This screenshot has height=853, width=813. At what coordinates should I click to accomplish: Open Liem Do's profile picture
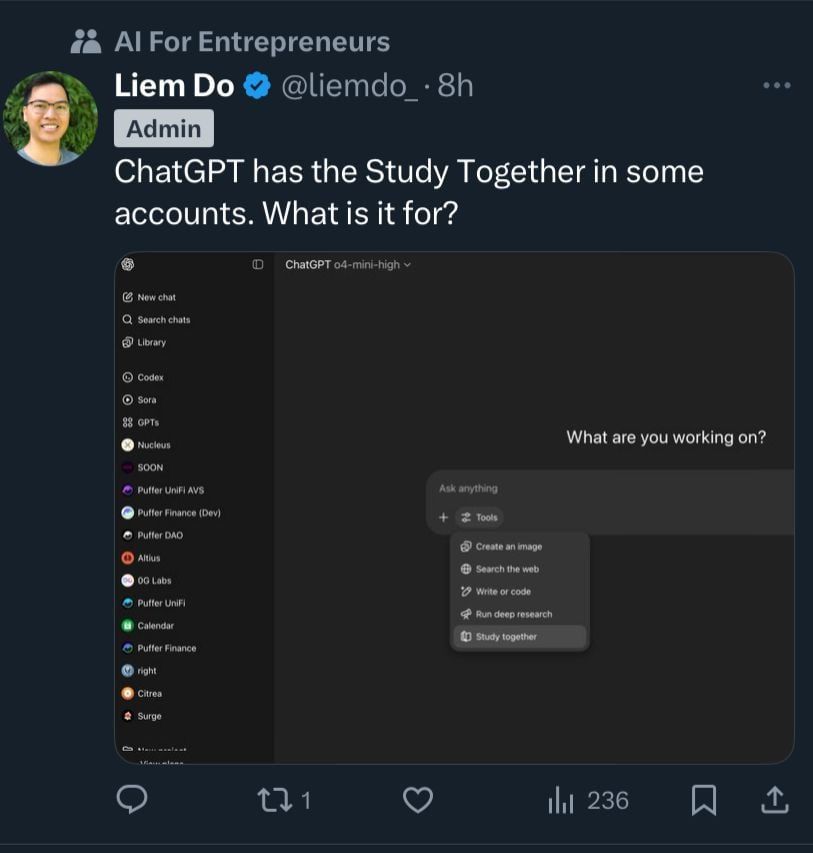click(50, 118)
